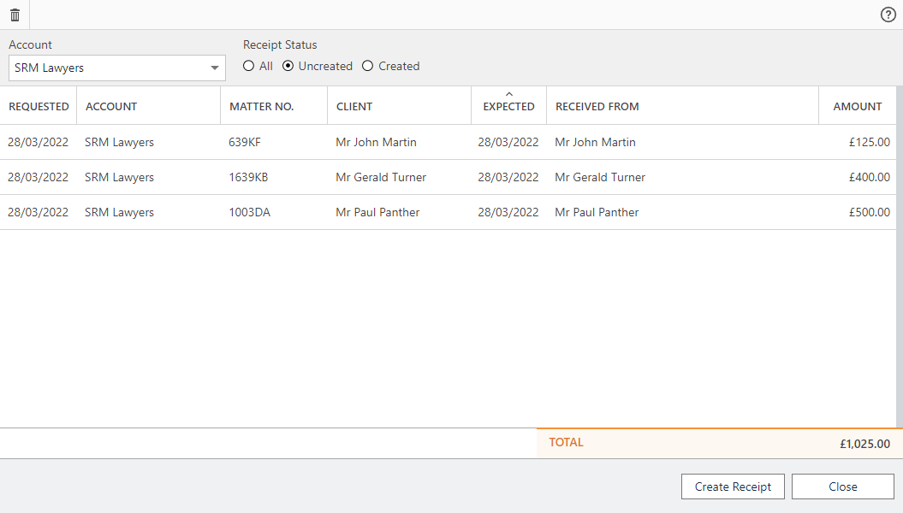The width and height of the screenshot is (903, 513).
Task: Sort by the Received From column header
Action: (x=597, y=106)
